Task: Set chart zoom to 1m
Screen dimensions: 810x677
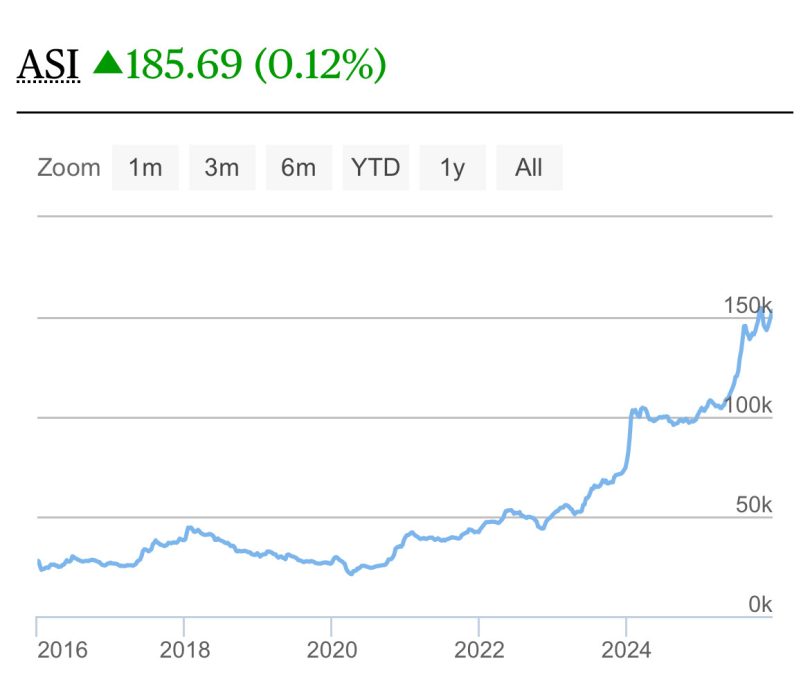Action: (145, 168)
